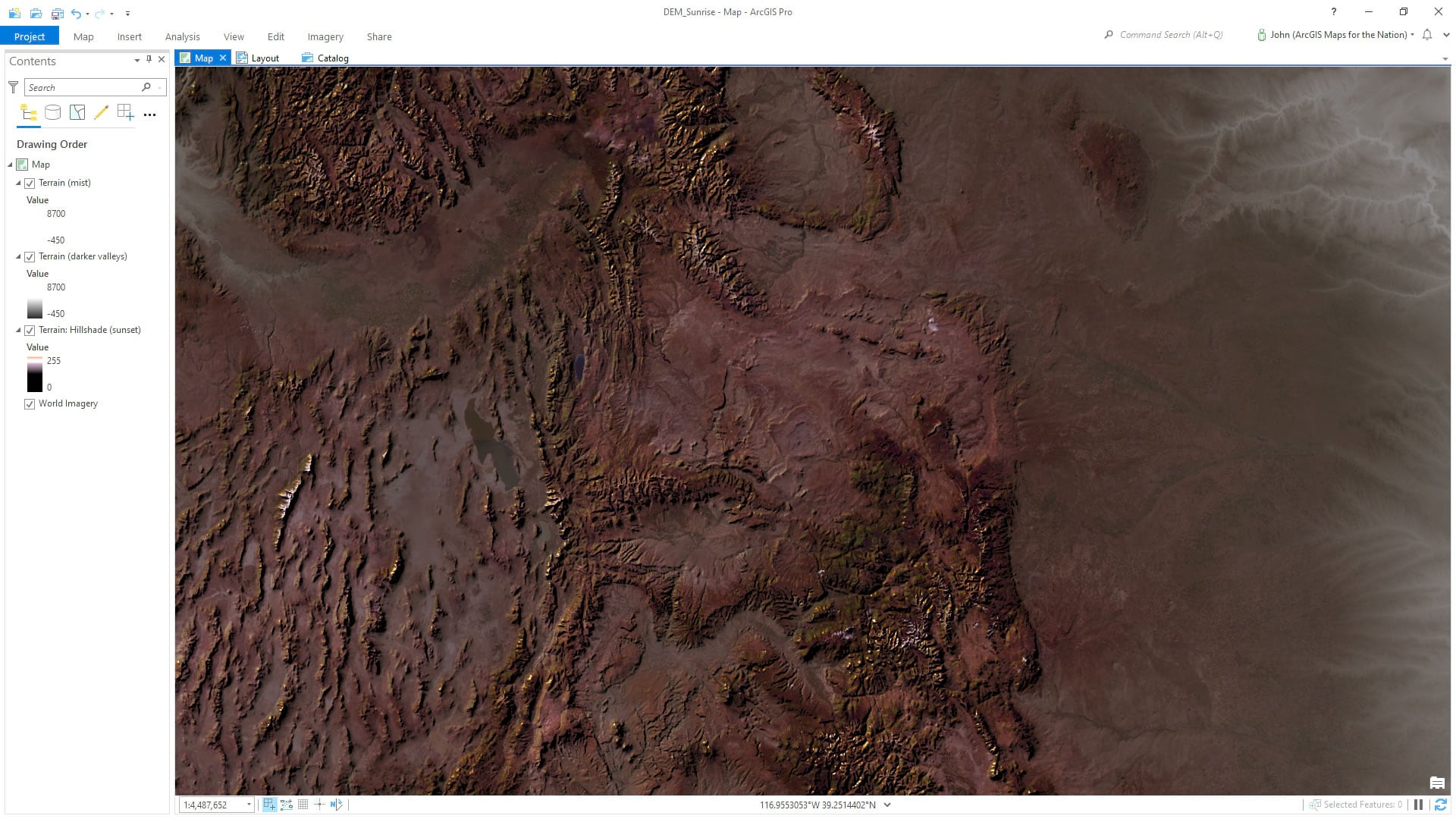1456x819 pixels.
Task: Switch to List By Data Source
Action: pyautogui.click(x=53, y=113)
